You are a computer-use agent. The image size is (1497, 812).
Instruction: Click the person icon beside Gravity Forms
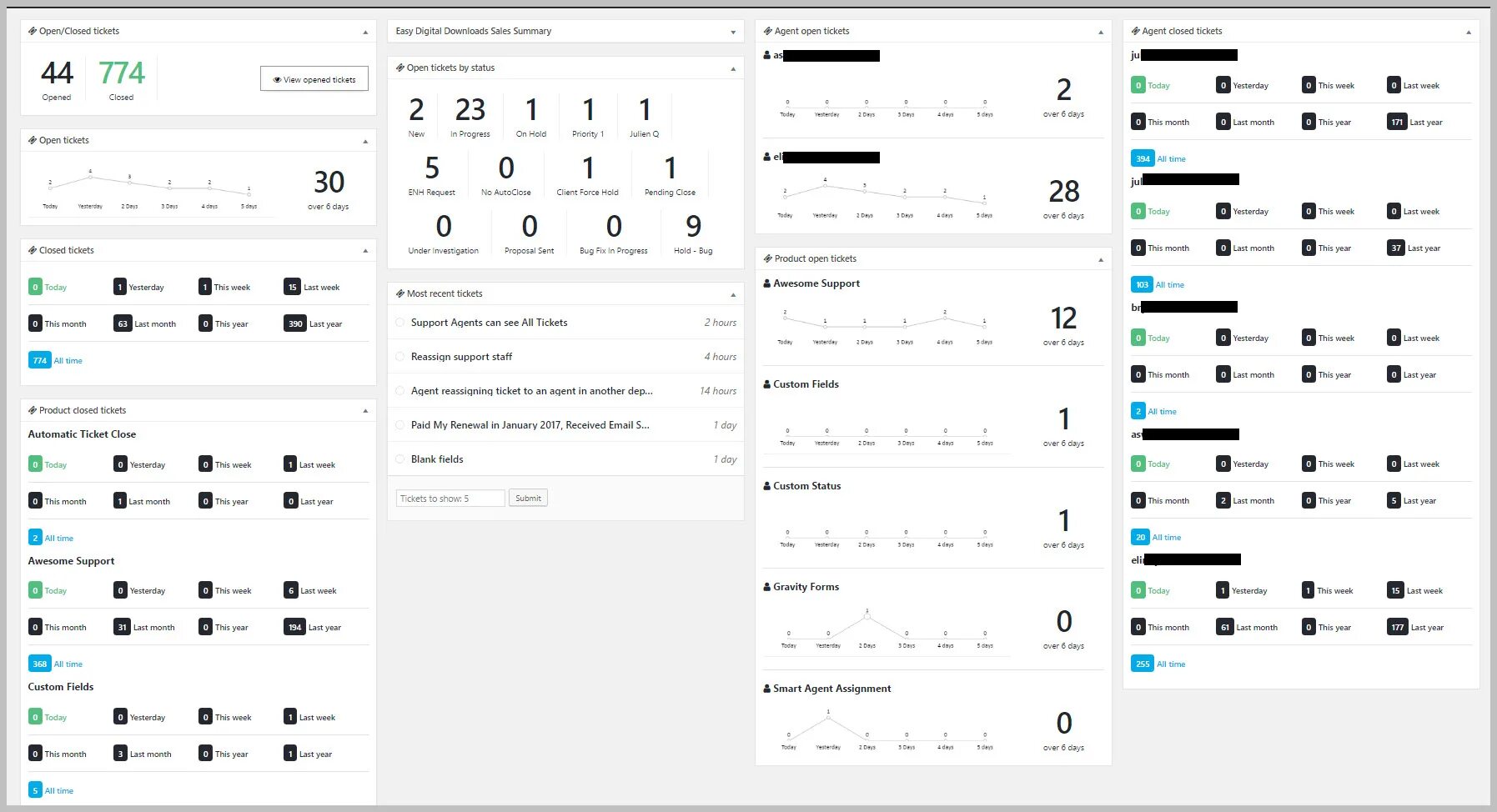coord(766,587)
